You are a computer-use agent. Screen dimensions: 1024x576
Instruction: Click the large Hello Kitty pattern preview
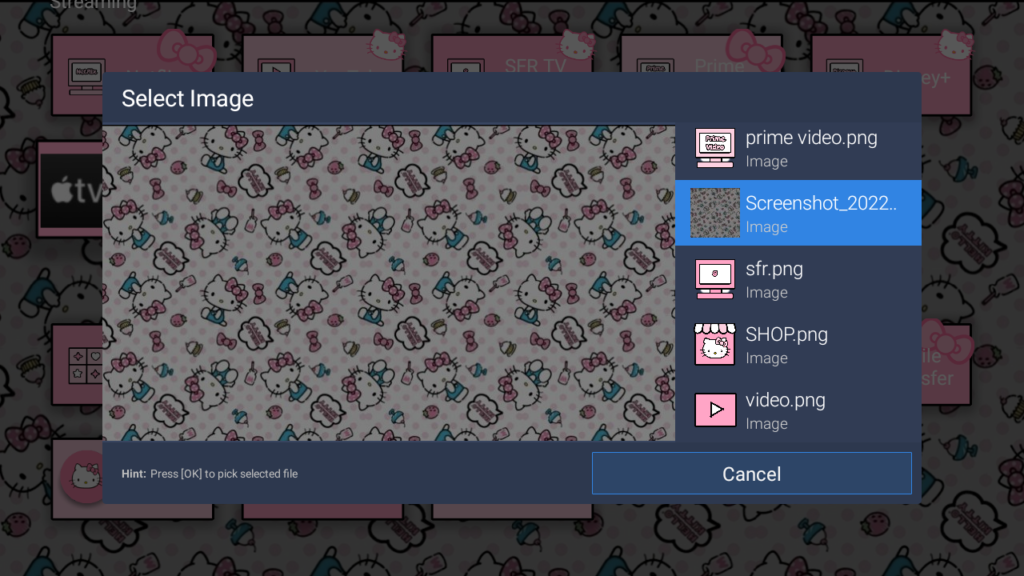tap(389, 283)
